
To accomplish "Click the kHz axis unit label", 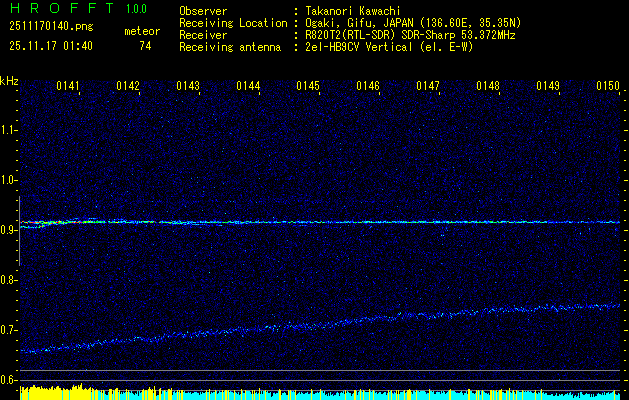I will click(x=9, y=81).
